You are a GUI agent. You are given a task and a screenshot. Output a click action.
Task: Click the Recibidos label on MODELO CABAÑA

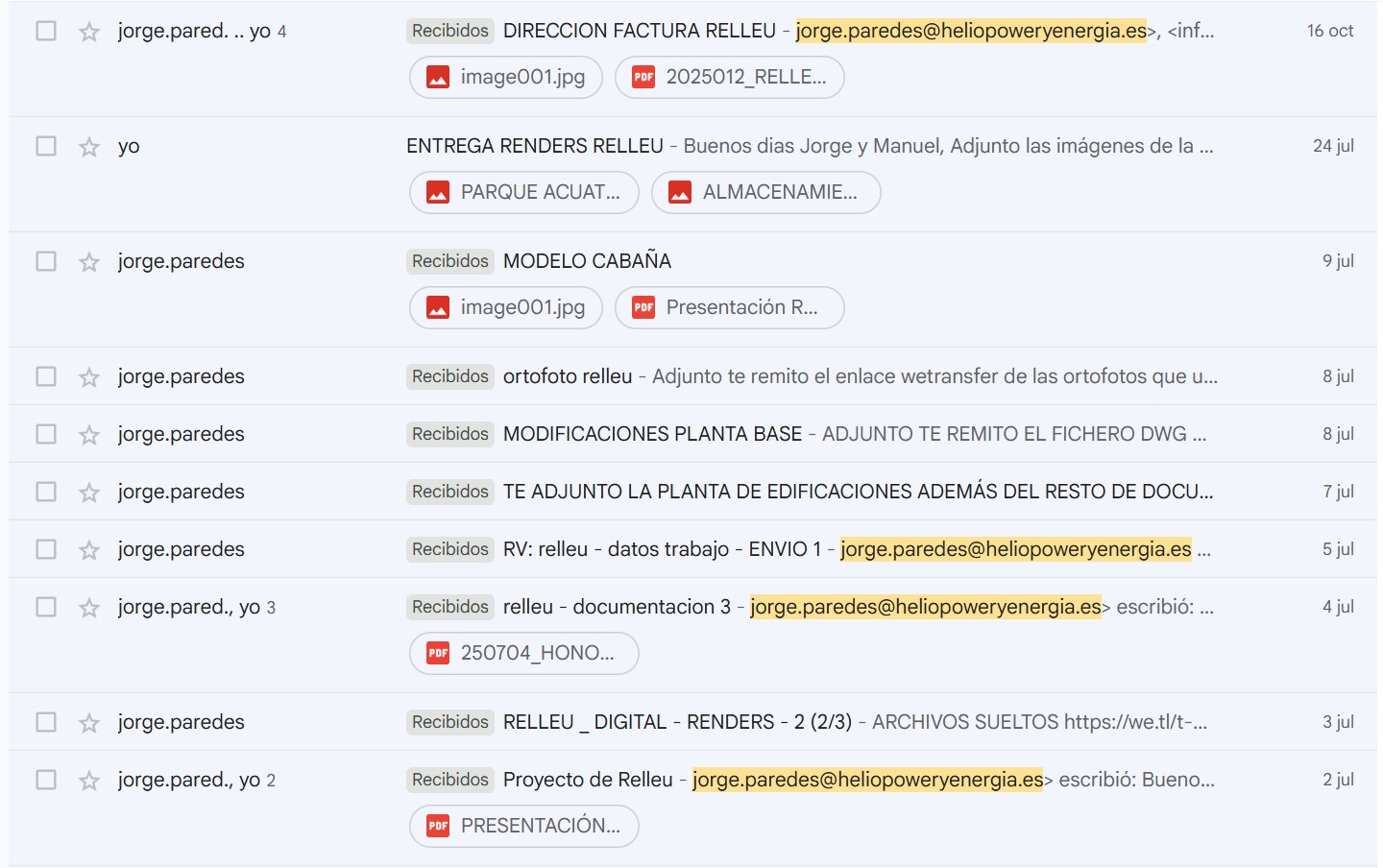pyautogui.click(x=449, y=261)
